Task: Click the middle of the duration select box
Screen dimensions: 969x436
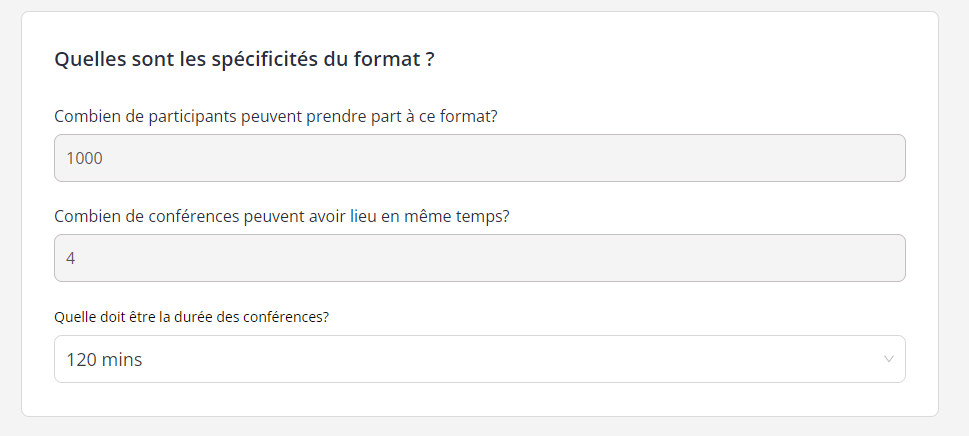Action: 480,359
